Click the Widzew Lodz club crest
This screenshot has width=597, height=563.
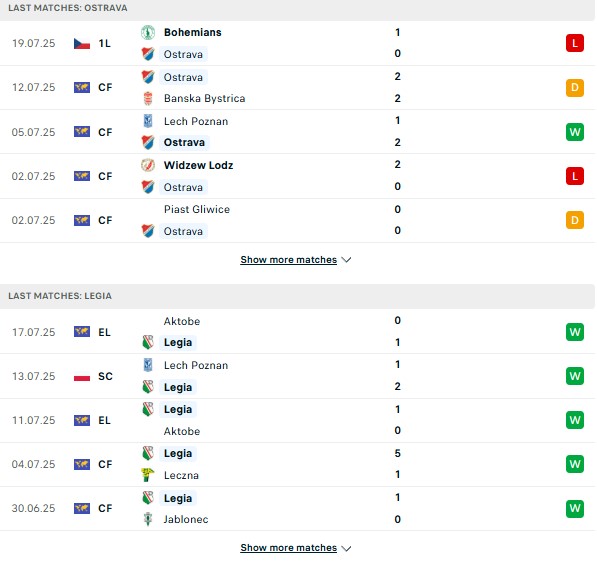click(x=148, y=165)
